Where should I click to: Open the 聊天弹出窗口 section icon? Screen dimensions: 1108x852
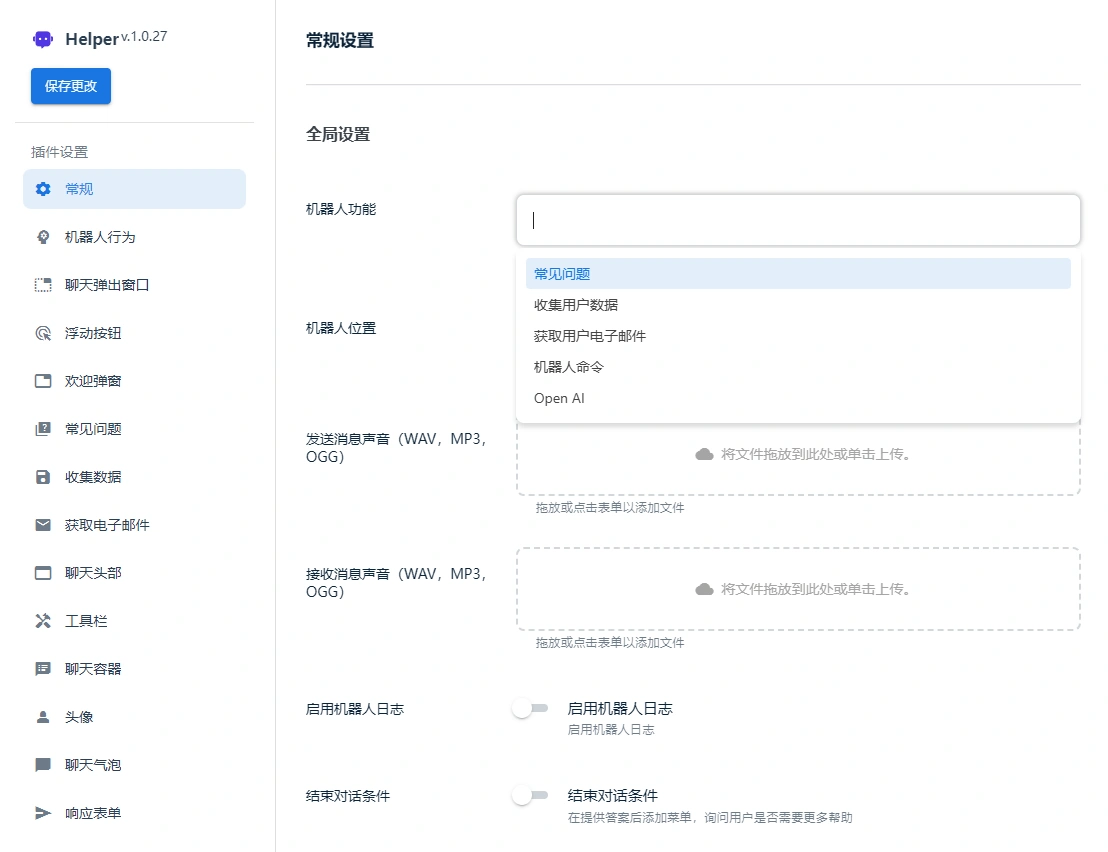[41, 285]
